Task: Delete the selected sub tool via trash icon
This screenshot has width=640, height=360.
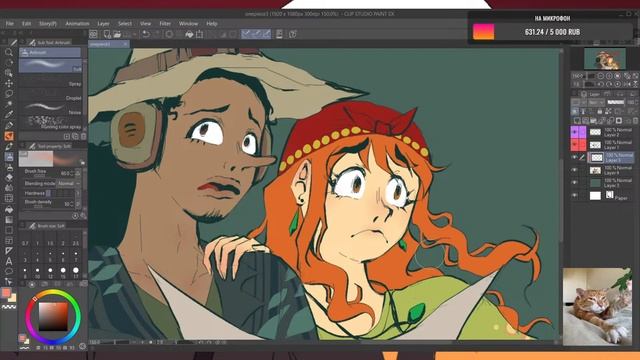Action: pyautogui.click(x=83, y=136)
